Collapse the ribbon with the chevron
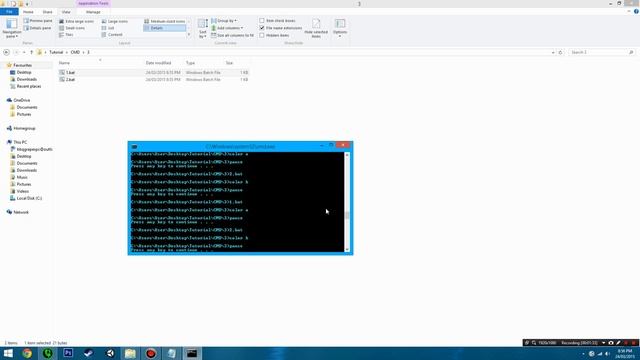The image size is (640, 360). (629, 11)
